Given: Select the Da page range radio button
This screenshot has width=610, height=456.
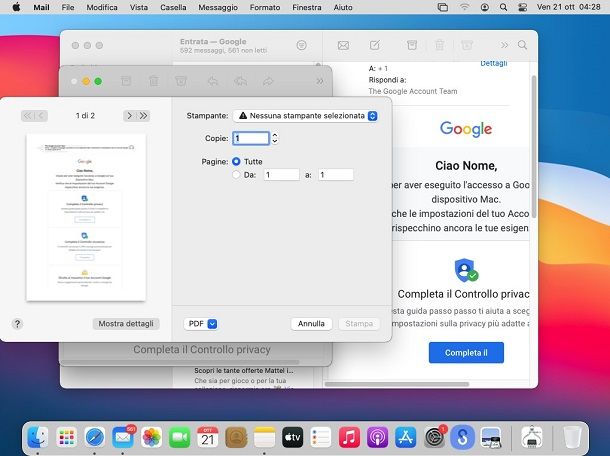Looking at the screenshot, I should (x=236, y=175).
